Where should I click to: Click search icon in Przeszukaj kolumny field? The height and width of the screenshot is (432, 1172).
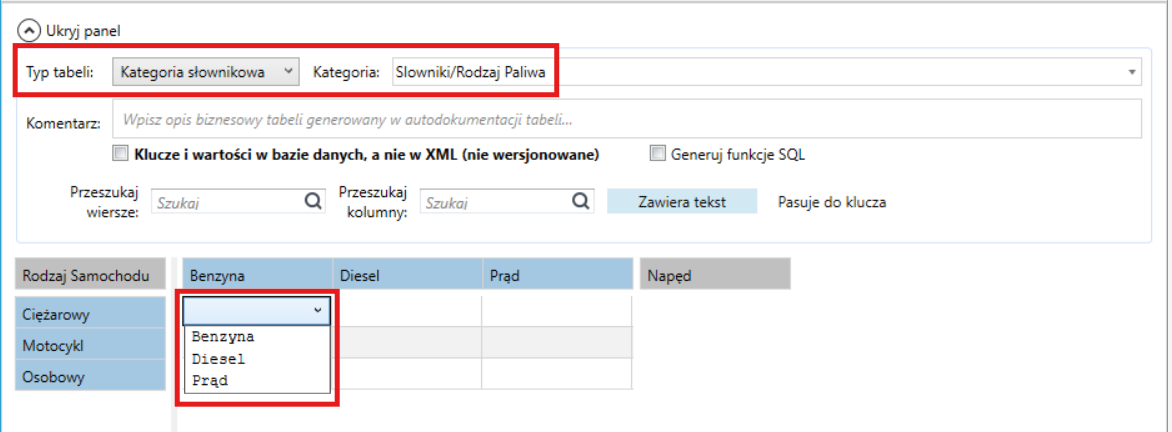pos(581,201)
